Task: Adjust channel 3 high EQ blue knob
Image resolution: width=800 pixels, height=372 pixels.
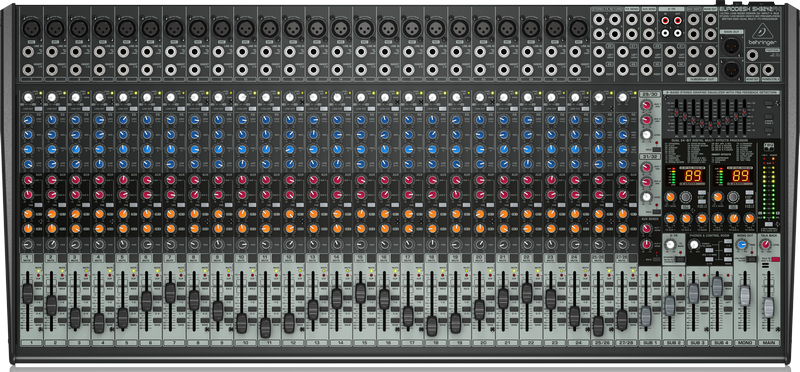Action: tap(76, 120)
